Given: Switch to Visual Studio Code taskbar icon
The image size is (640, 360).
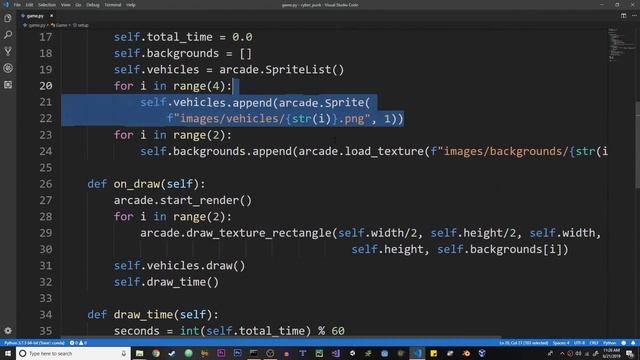Looking at the screenshot, I should pyautogui.click(x=417, y=353).
